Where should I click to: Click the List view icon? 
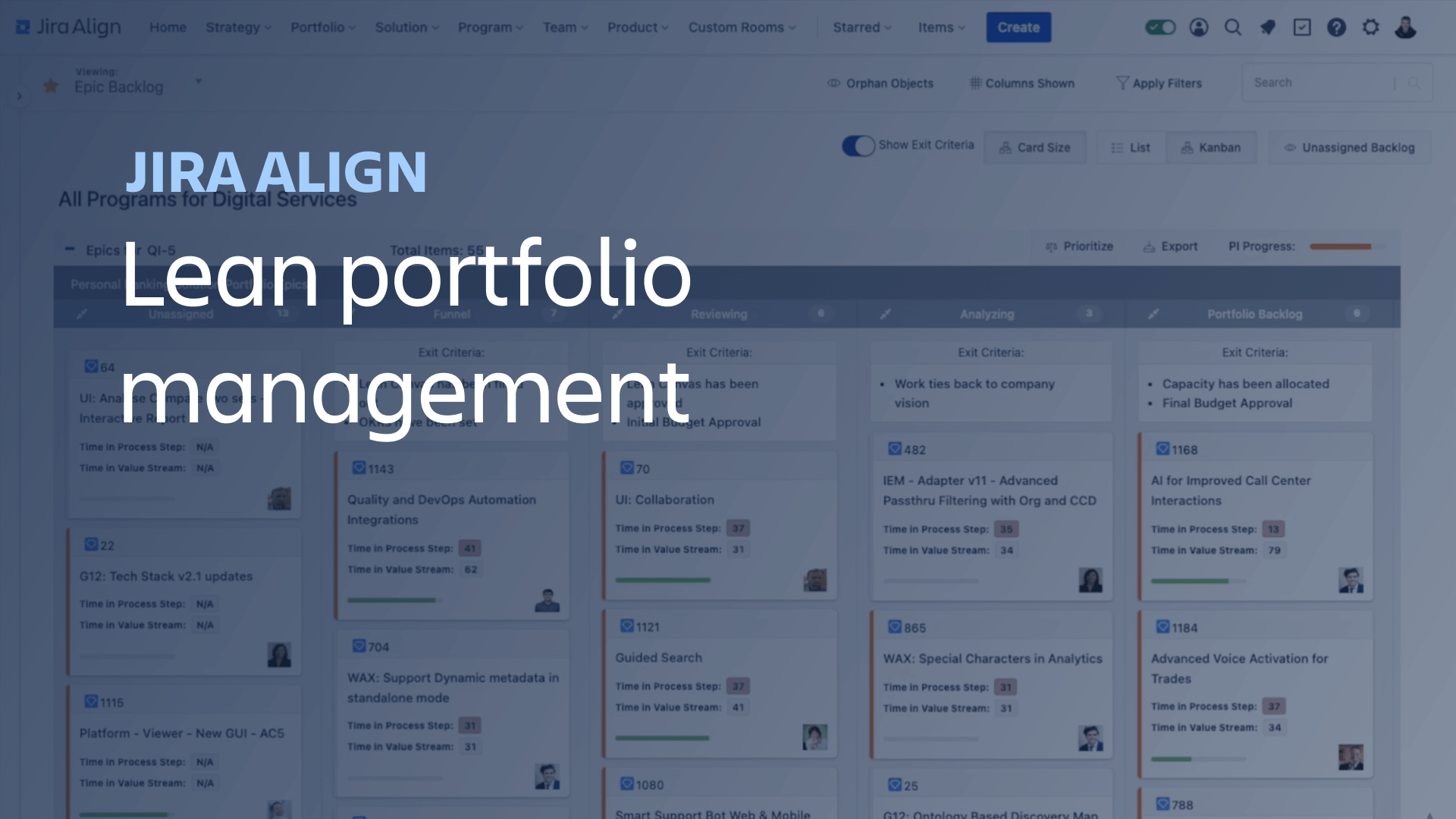(x=1131, y=147)
